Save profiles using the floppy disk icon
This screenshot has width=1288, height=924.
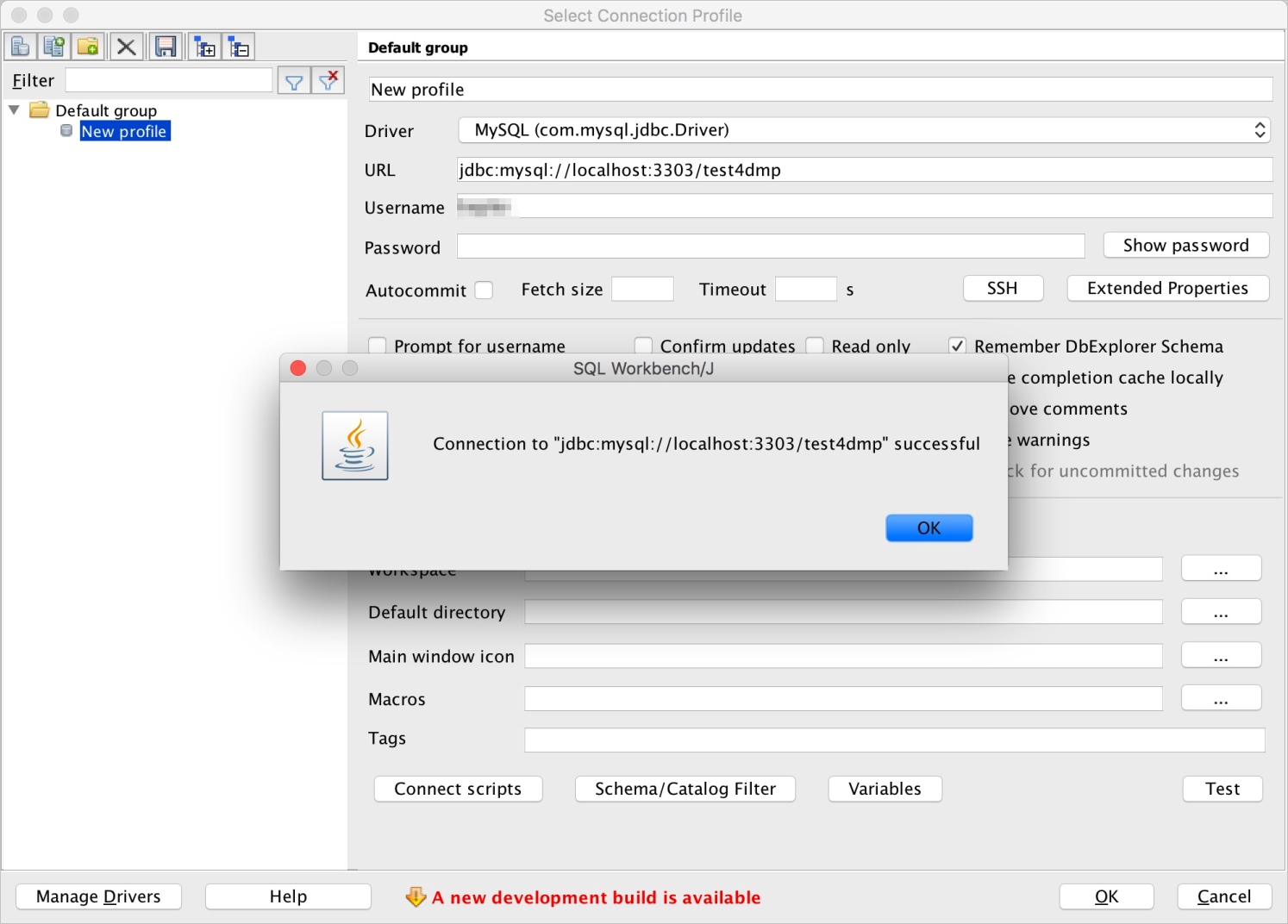(166, 47)
